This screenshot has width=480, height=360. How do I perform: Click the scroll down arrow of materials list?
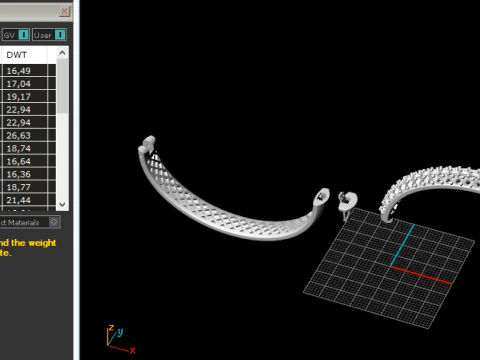pos(62,204)
